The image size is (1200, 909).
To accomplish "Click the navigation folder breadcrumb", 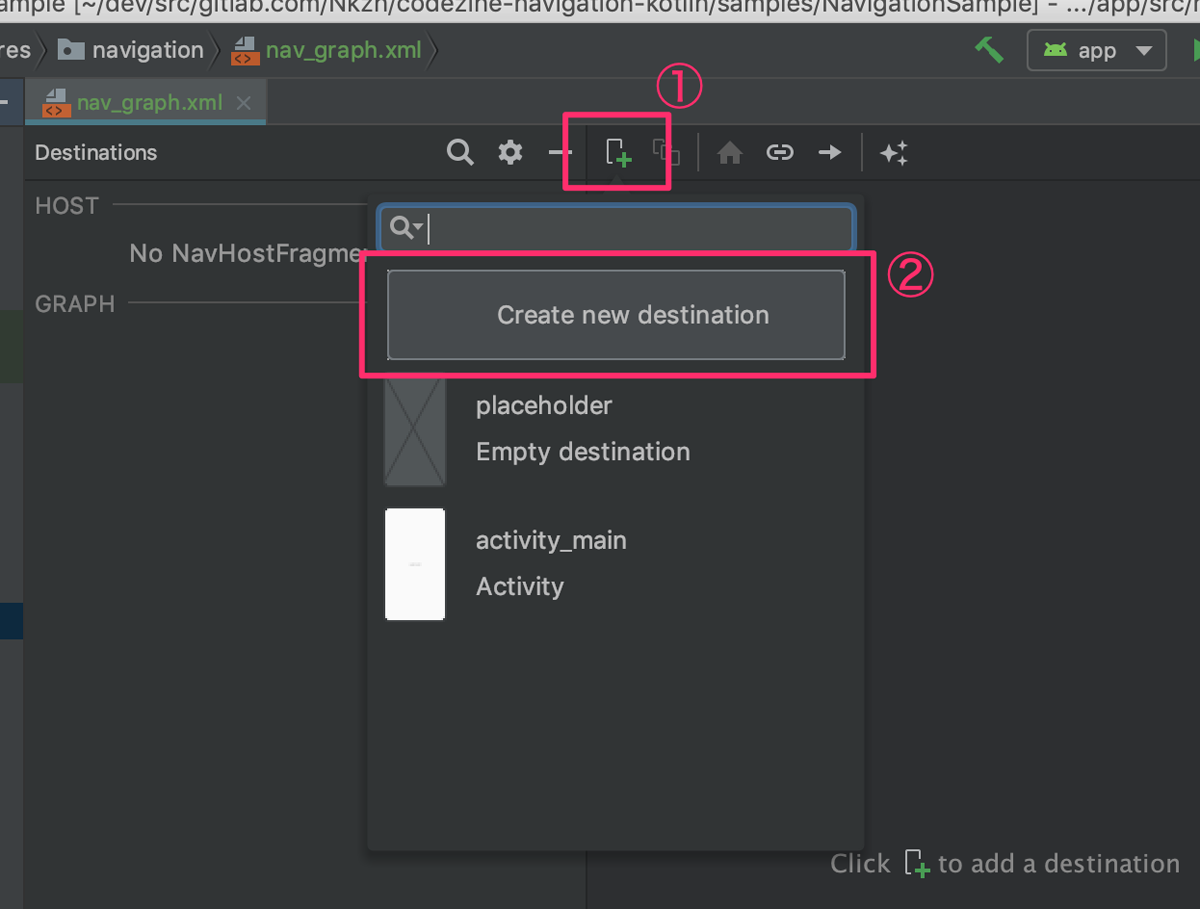I will (x=131, y=50).
